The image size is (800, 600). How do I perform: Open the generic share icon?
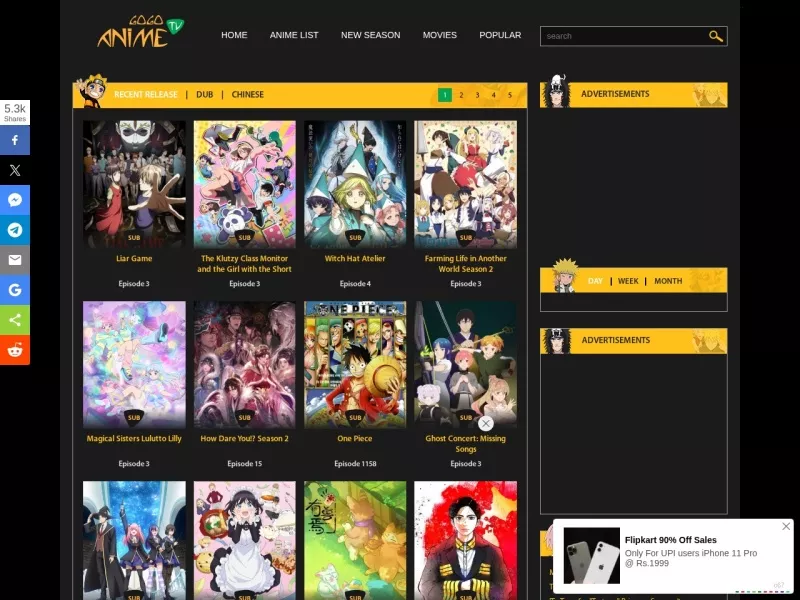(x=15, y=320)
